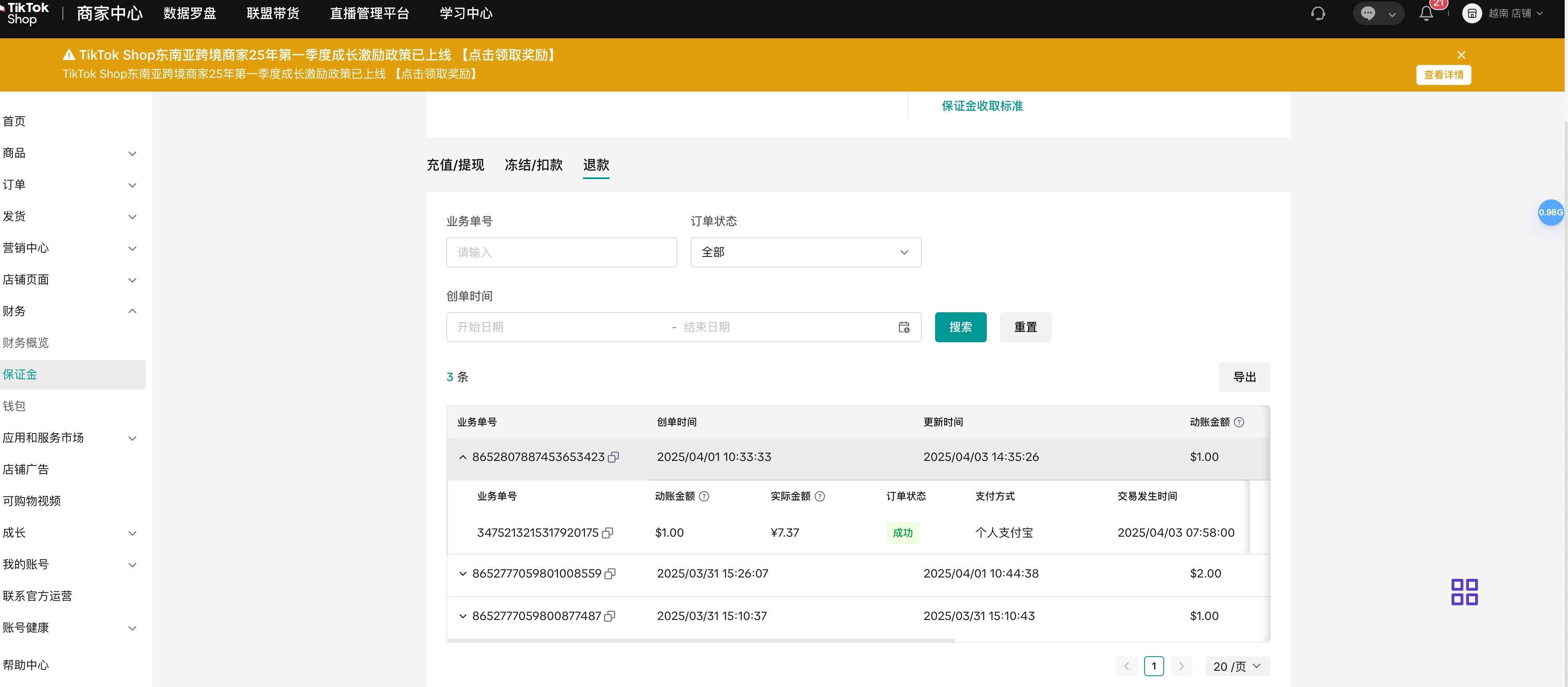
Task: Expand row 8652777059801008559 details
Action: click(x=463, y=573)
